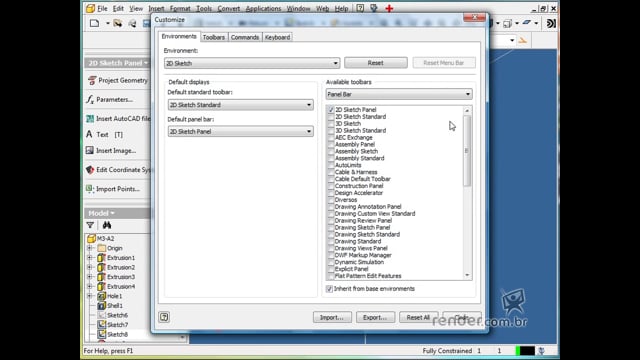Click the Import... button
This screenshot has width=640, height=360.
tap(332, 317)
